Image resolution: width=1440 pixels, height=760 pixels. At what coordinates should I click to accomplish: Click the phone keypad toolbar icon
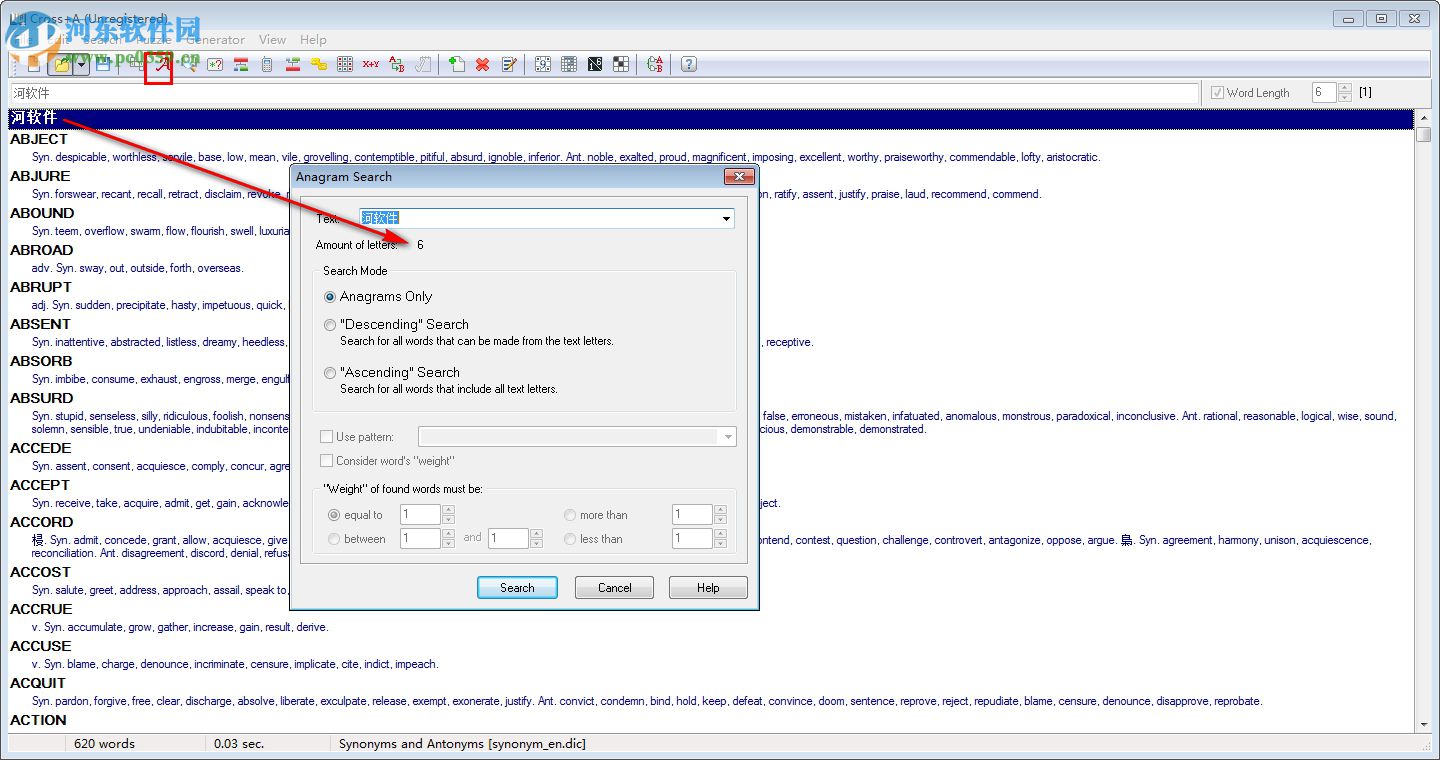pyautogui.click(x=267, y=65)
